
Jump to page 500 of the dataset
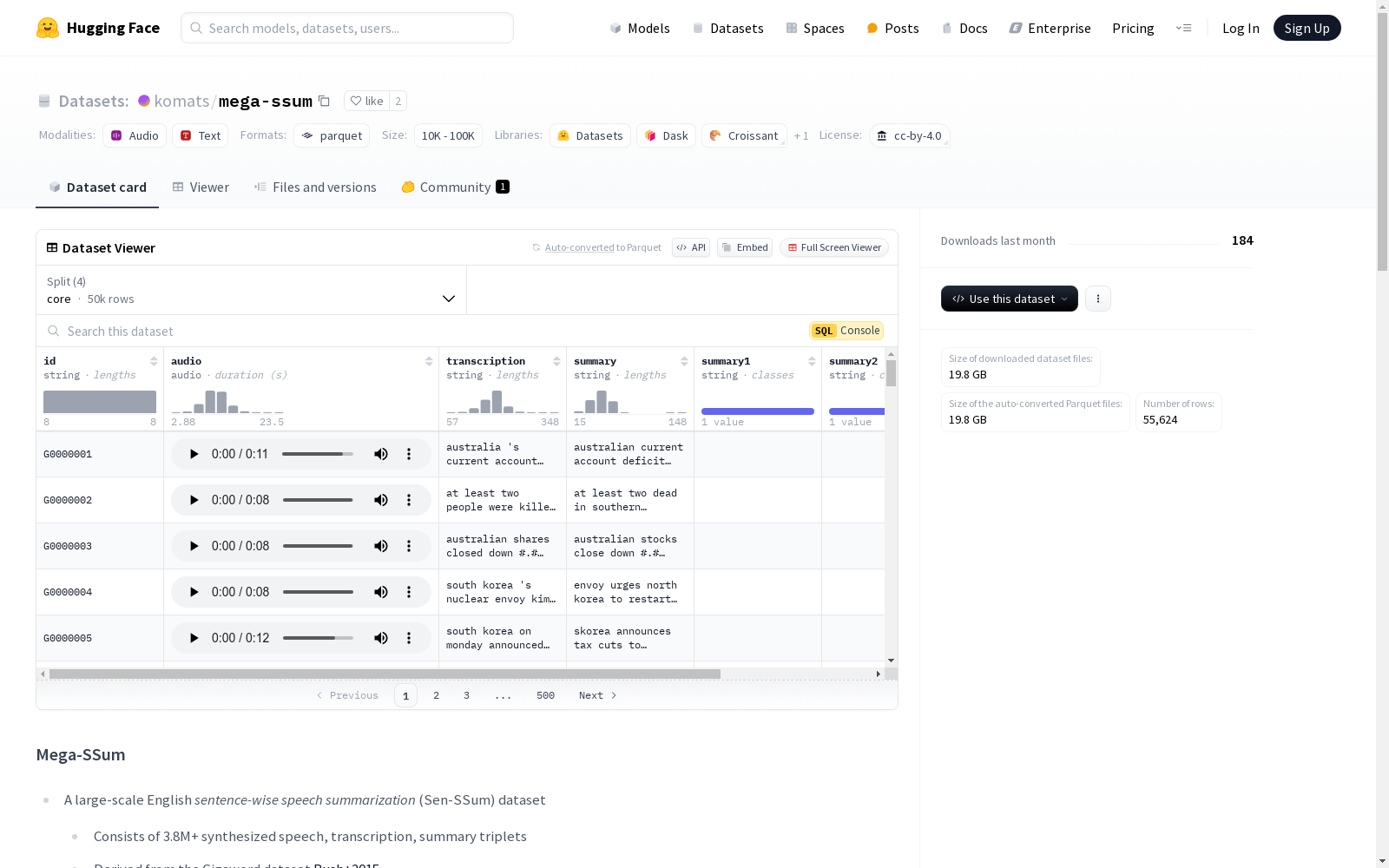click(x=545, y=695)
